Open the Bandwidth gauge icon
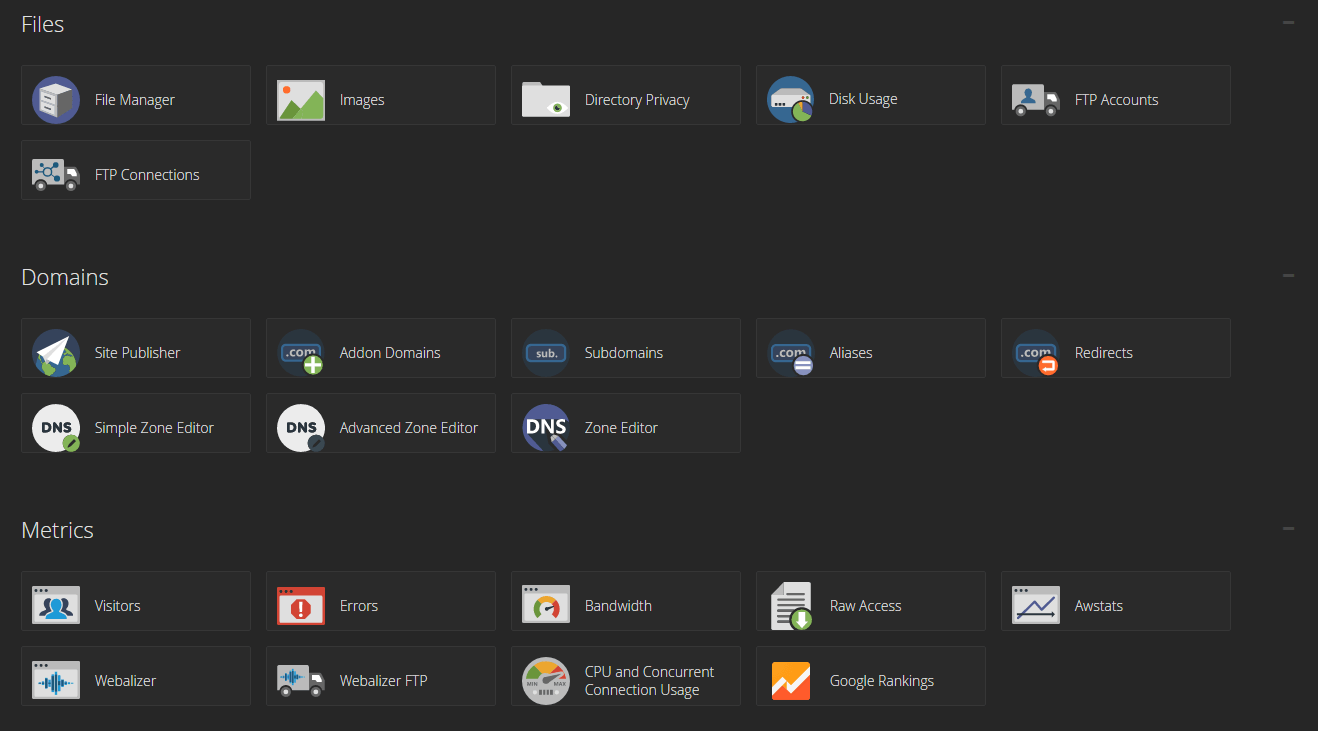Viewport: 1318px width, 731px height. point(546,606)
